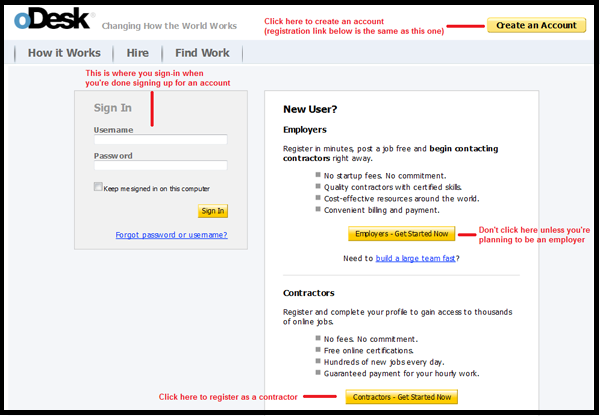The width and height of the screenshot is (600, 416).
Task: Click the Create an Account button
Action: (536, 25)
